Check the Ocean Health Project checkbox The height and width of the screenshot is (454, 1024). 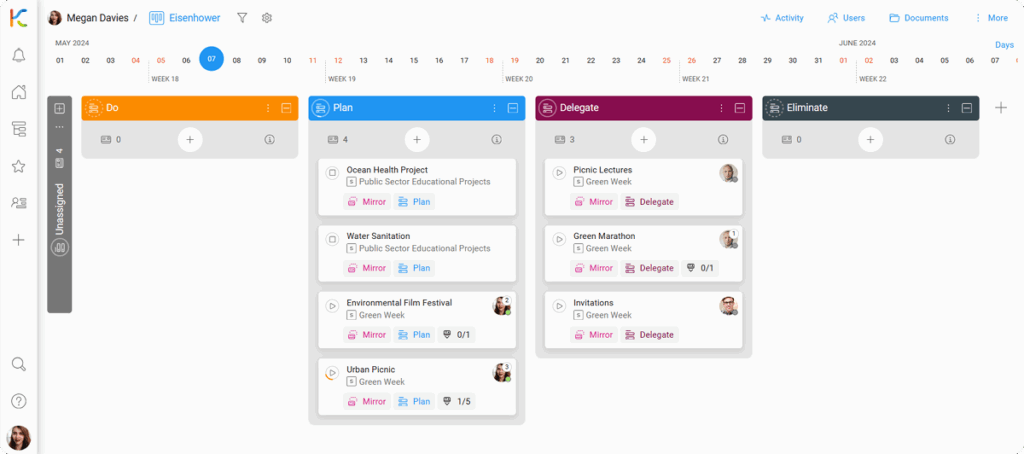coord(333,172)
